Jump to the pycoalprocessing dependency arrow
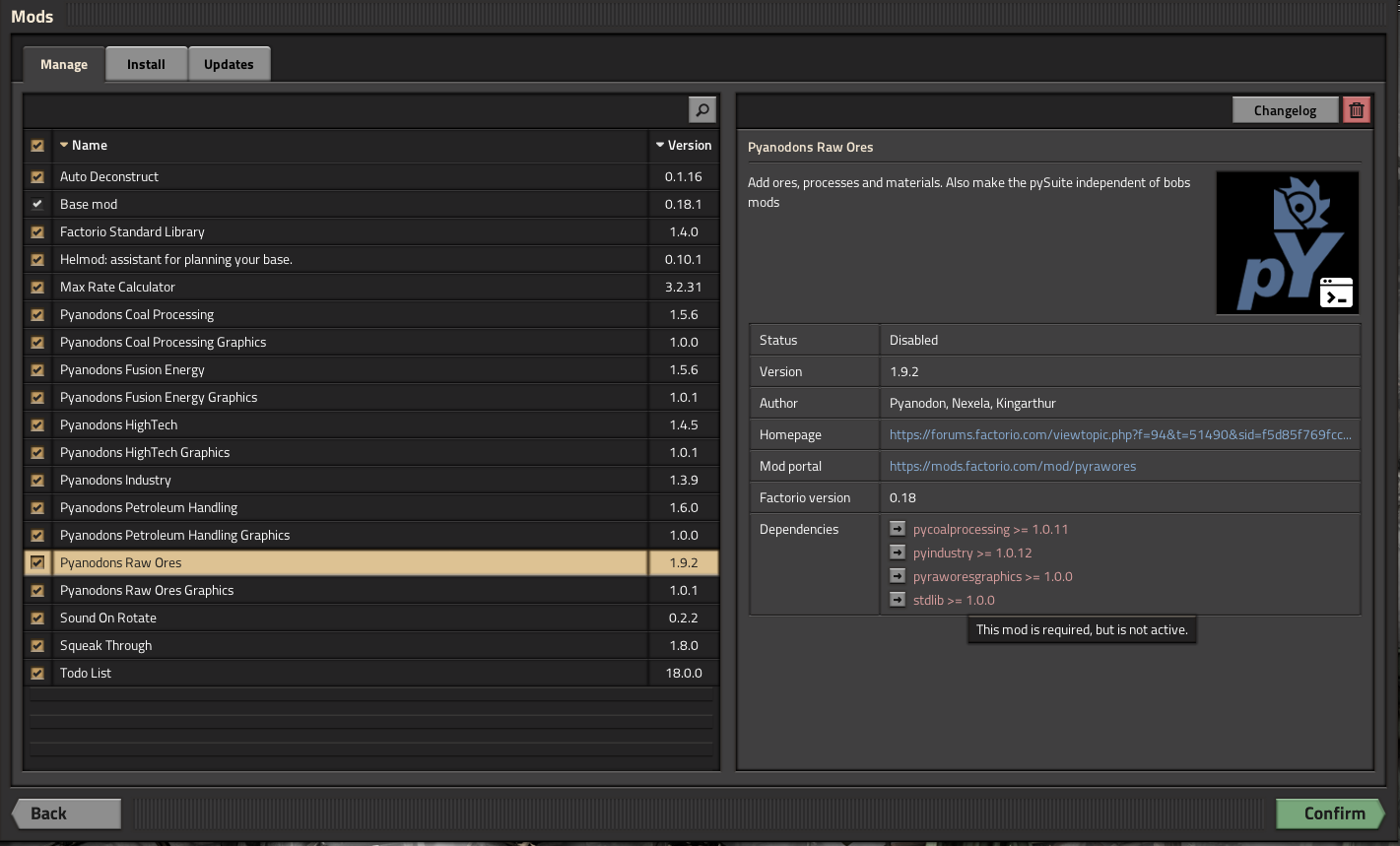This screenshot has height=846, width=1400. [898, 529]
